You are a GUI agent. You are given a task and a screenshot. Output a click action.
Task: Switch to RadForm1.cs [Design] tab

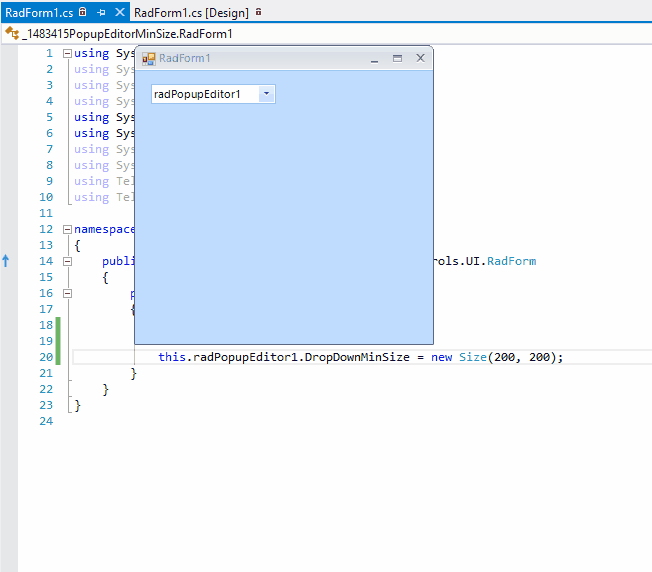coord(192,12)
